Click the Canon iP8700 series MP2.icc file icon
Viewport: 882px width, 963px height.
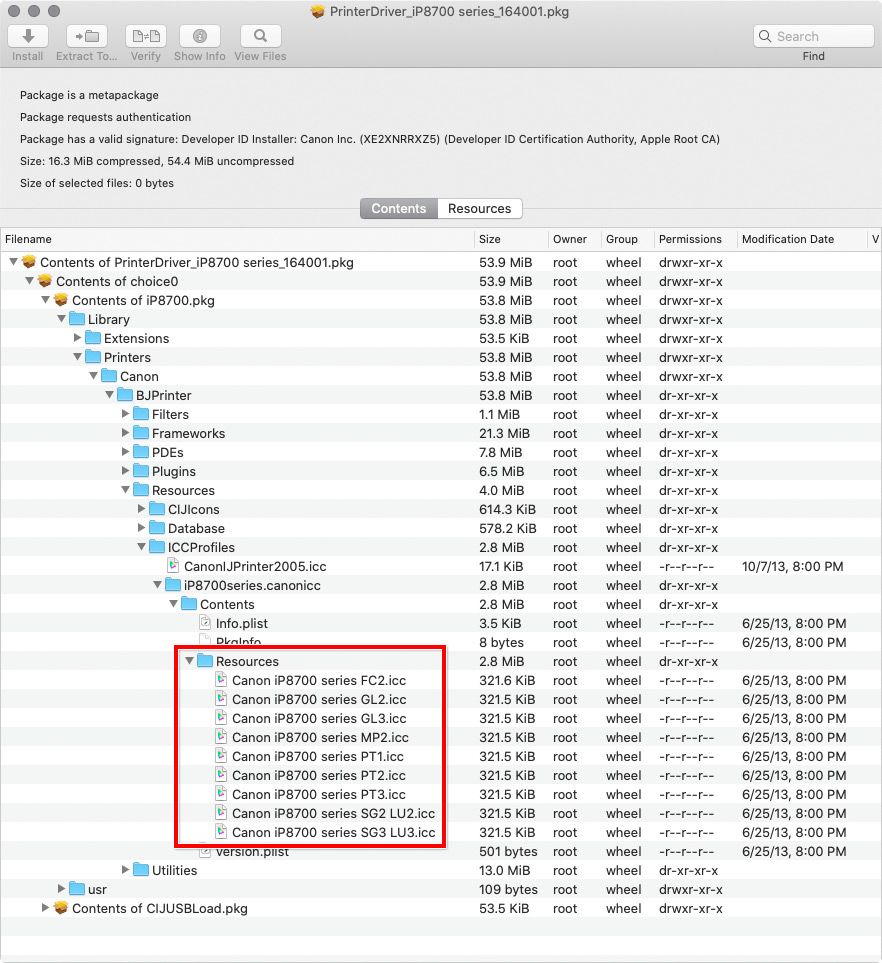click(x=221, y=737)
